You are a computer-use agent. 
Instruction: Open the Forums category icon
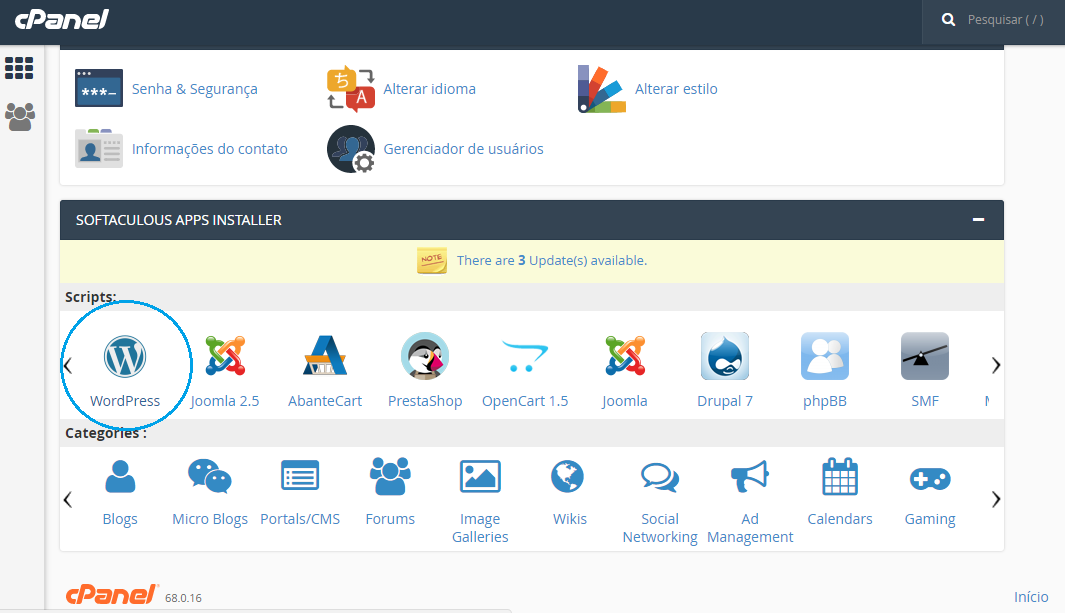[390, 476]
